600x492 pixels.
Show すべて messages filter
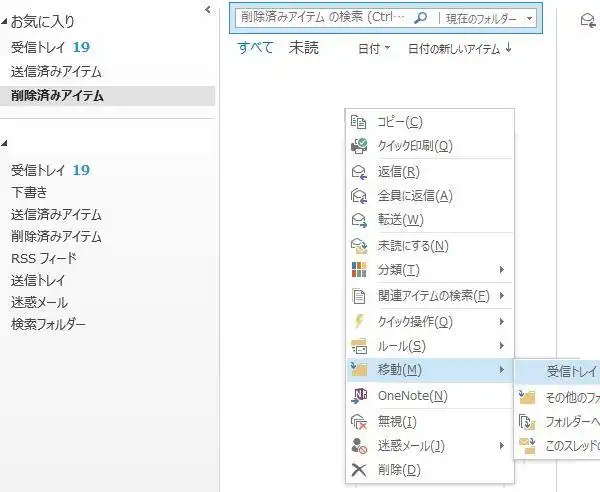[x=255, y=48]
